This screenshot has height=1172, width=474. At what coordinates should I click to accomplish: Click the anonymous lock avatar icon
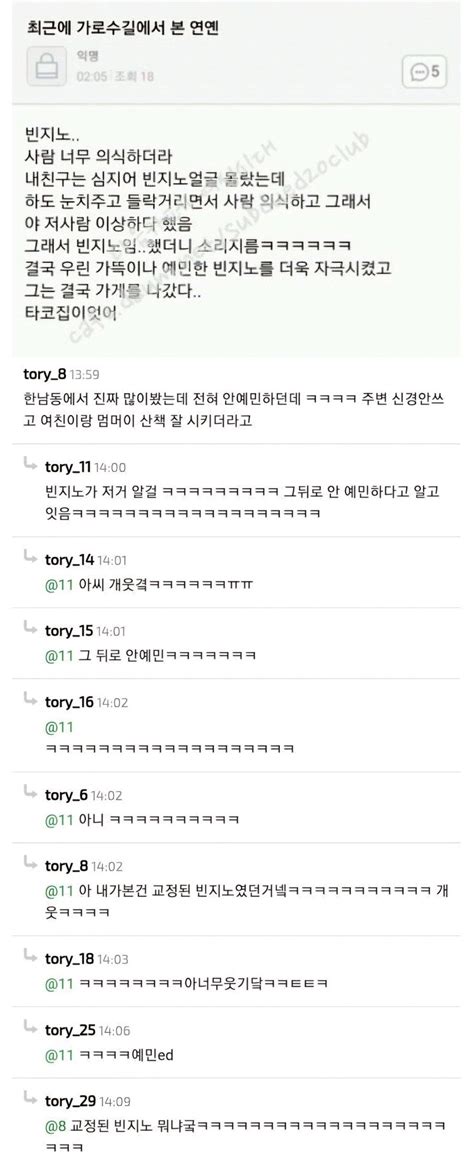pyautogui.click(x=48, y=66)
